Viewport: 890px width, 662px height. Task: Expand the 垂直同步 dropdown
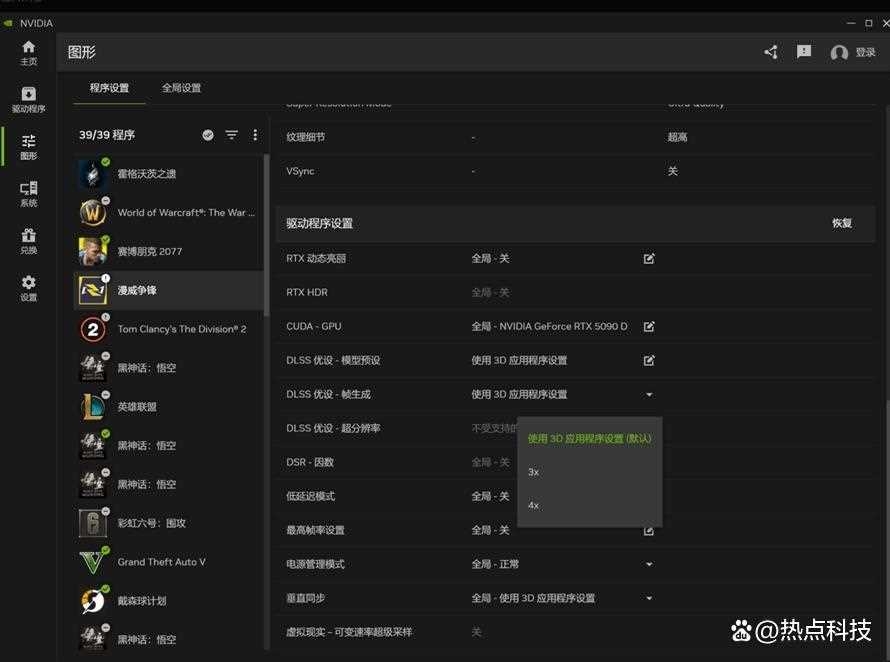[649, 598]
